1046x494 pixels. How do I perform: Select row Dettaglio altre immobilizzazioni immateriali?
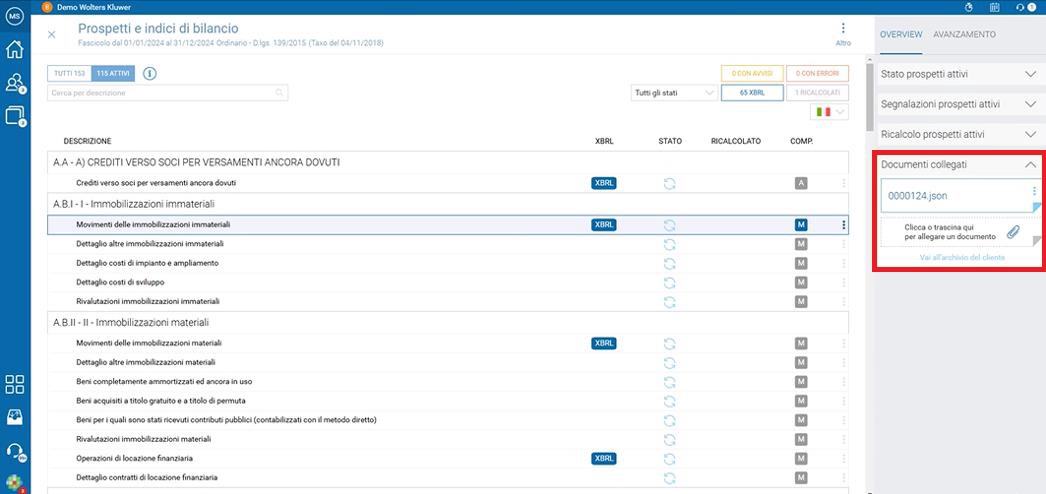[x=448, y=244]
